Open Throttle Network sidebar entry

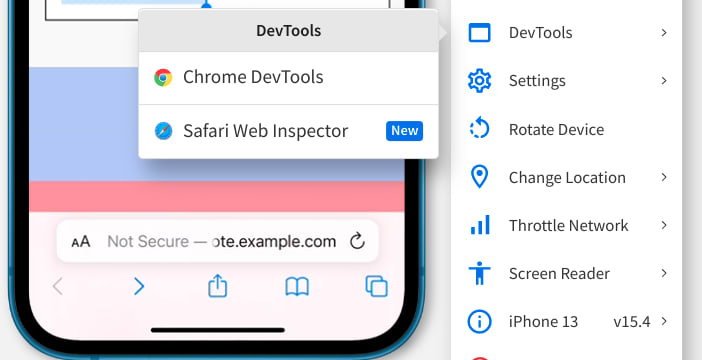(566, 225)
